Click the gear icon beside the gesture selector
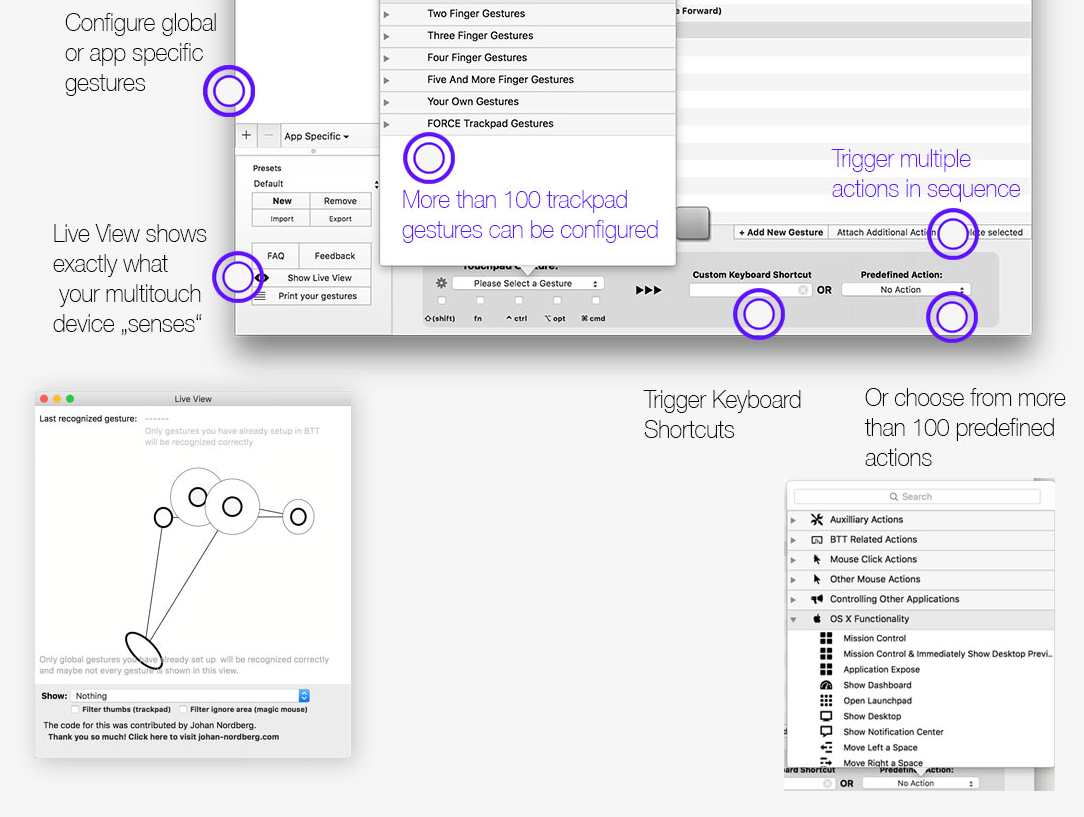The height and width of the screenshot is (817, 1084). click(x=440, y=284)
